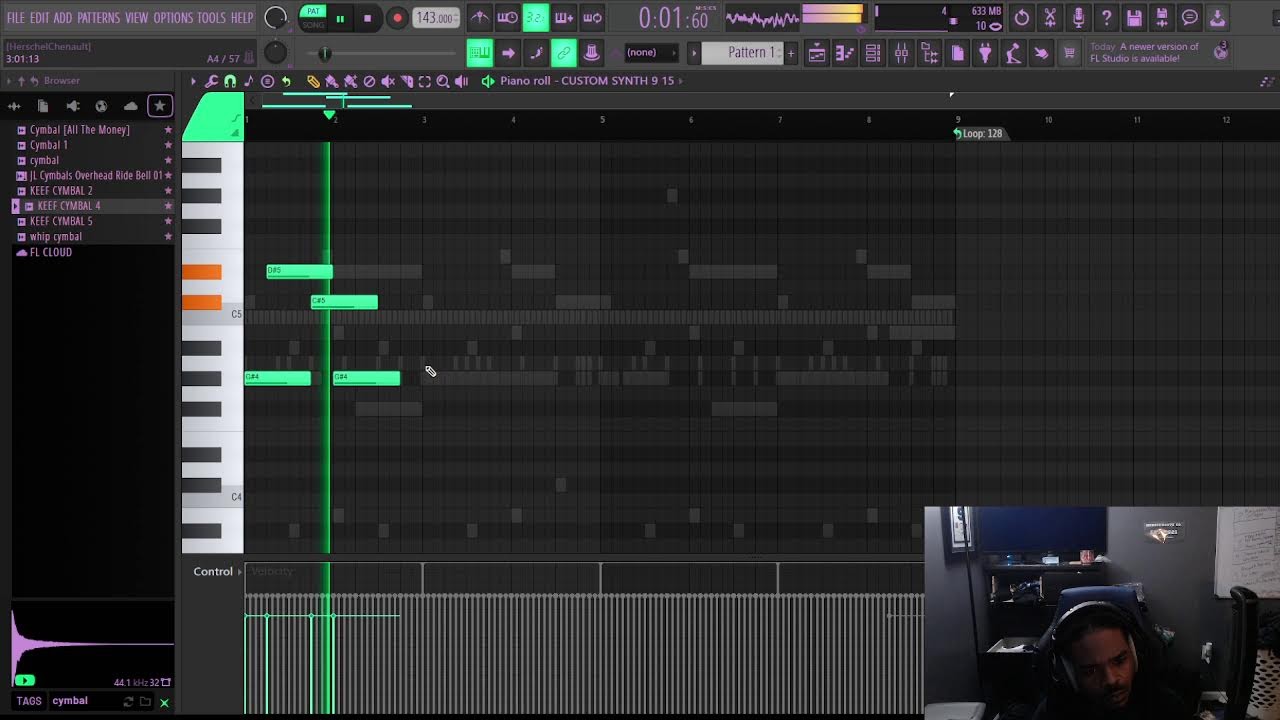Toggle multilink to controllers
Viewport: 1280px width, 720px height.
click(564, 53)
